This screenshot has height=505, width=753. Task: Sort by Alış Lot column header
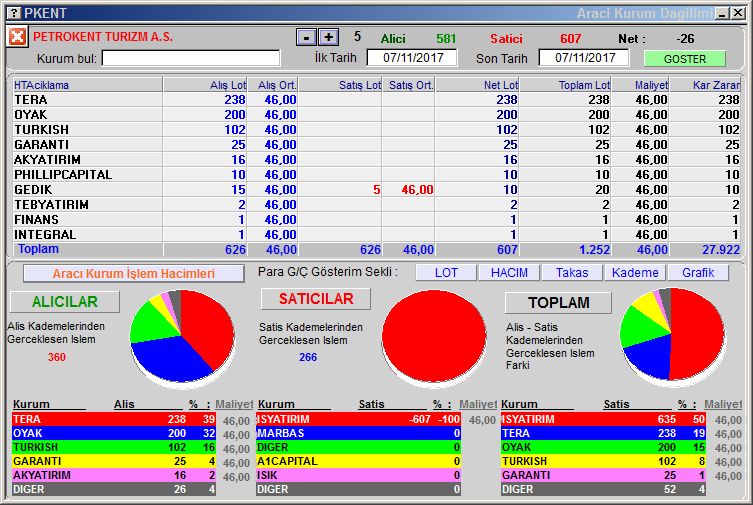206,85
